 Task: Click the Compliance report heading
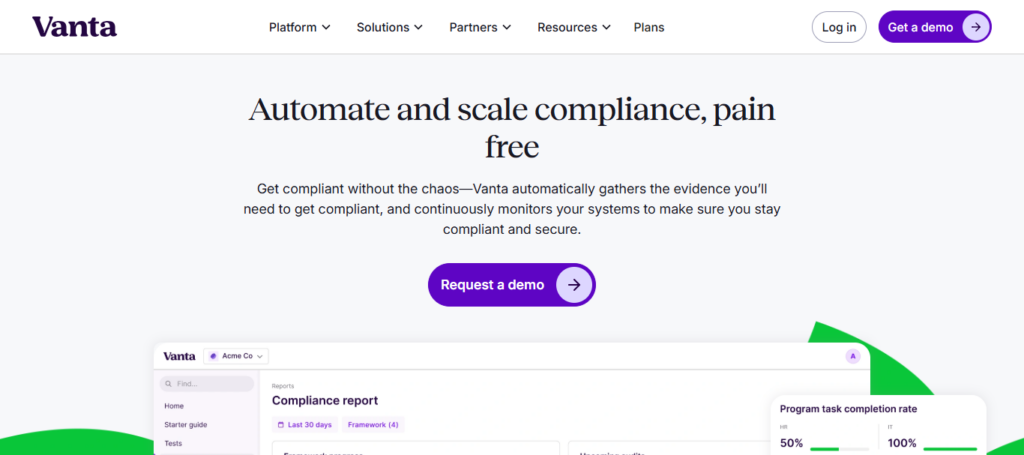[325, 401]
